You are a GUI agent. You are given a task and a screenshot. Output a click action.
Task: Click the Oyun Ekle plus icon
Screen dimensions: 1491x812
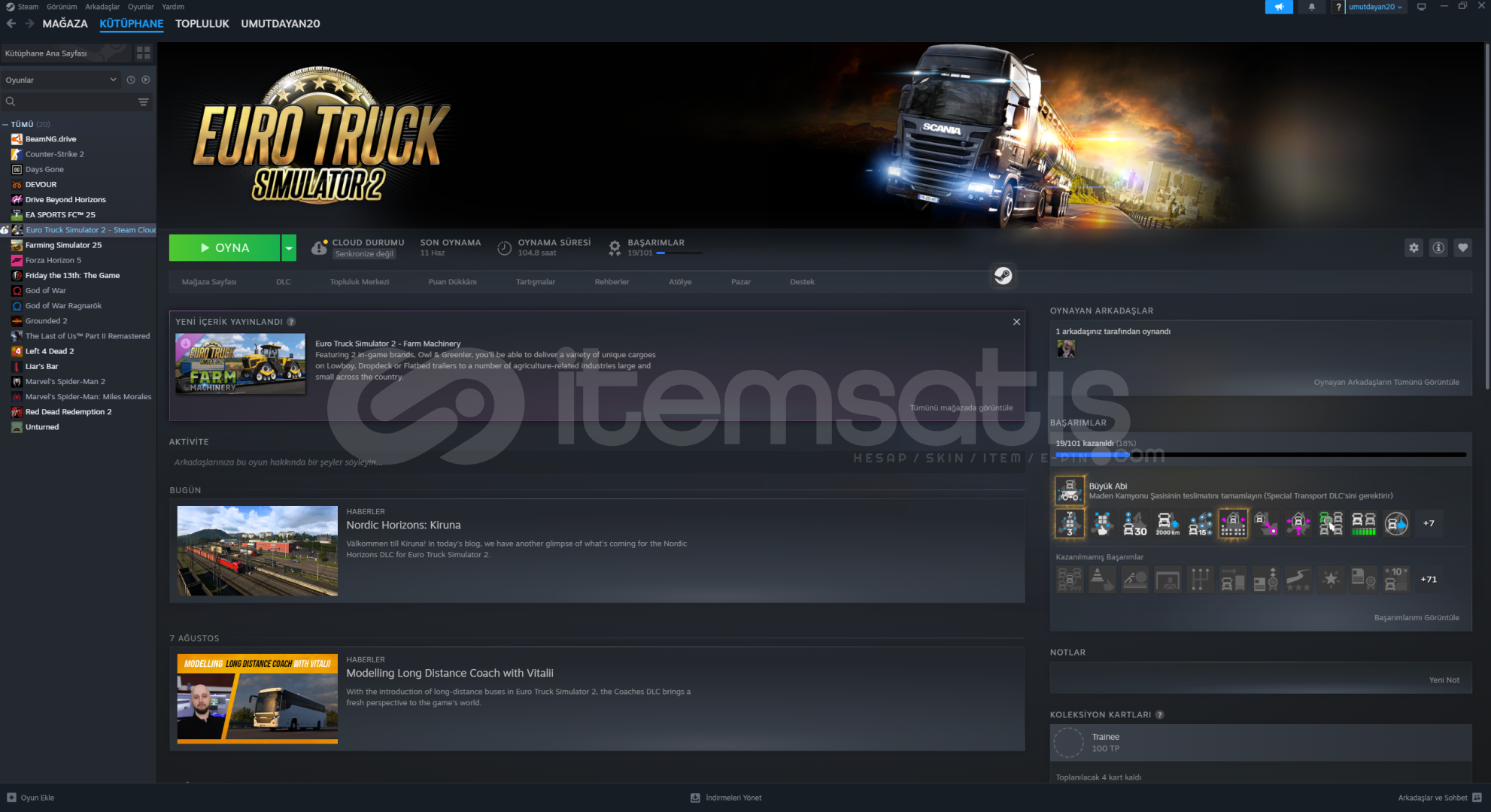point(11,798)
